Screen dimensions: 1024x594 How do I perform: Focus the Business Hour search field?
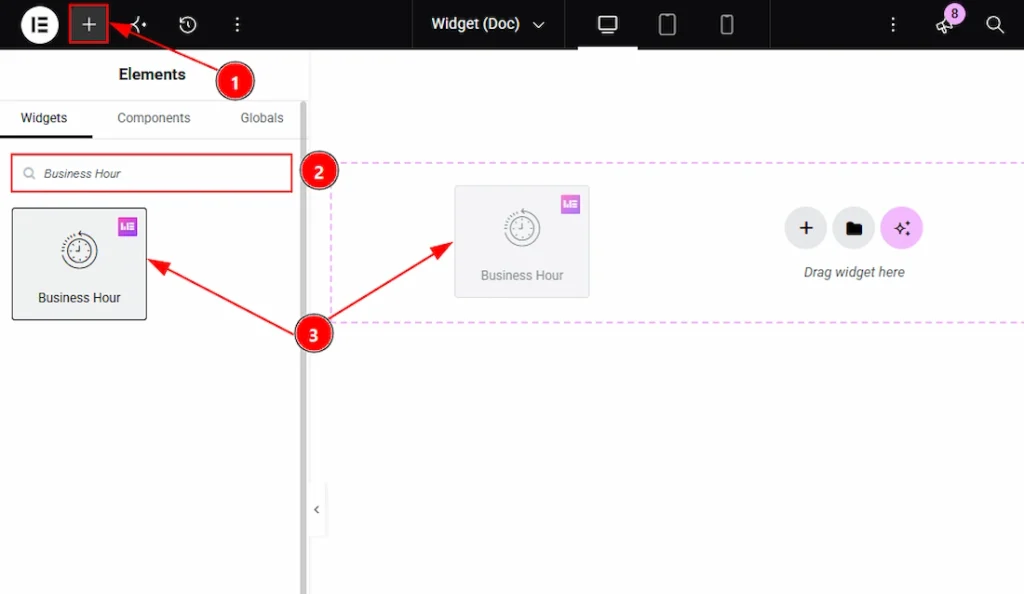152,173
